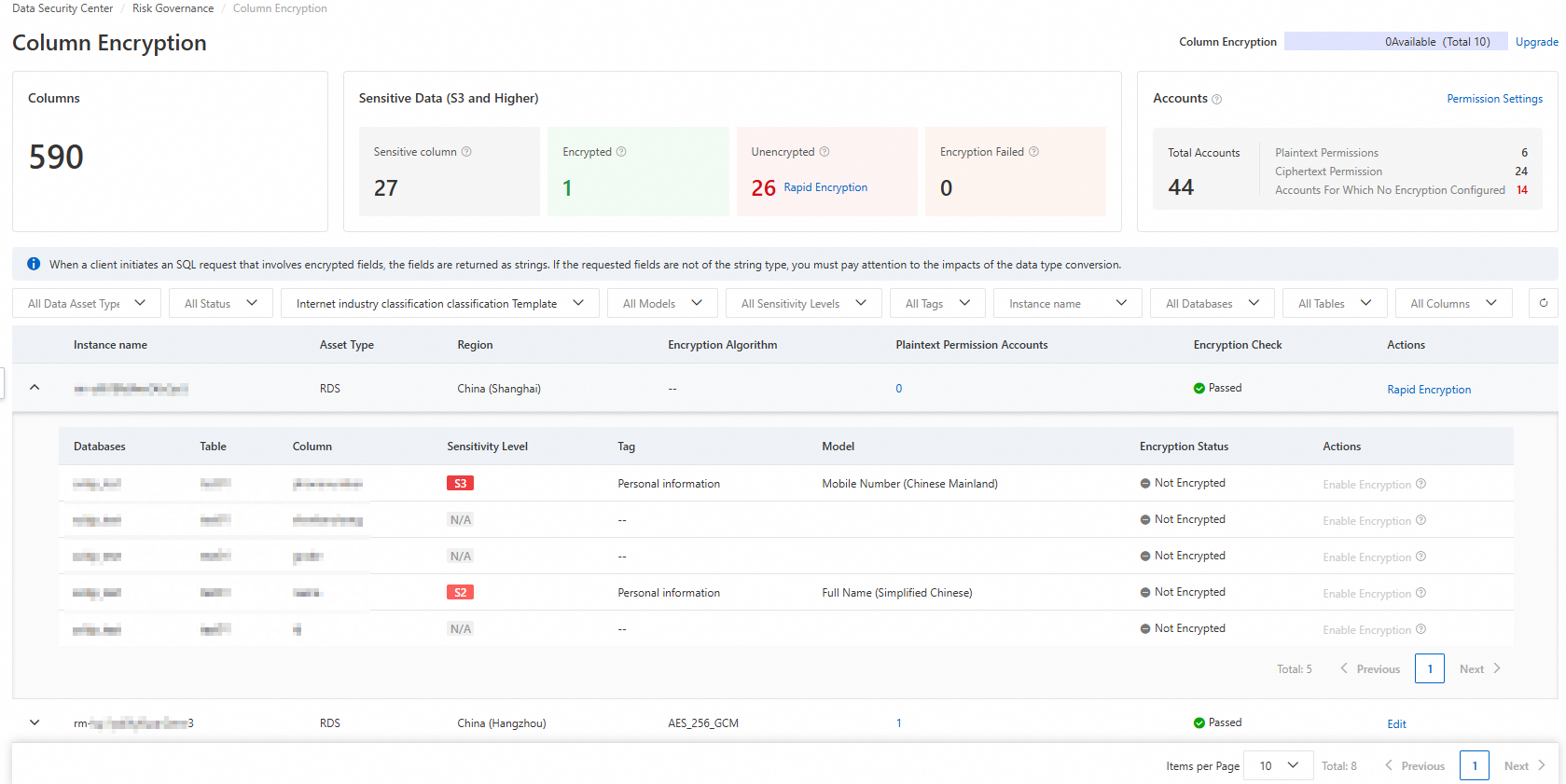This screenshot has width=1566, height=784.
Task: Click help icon next to Accounts heading
Action: pyautogui.click(x=1216, y=99)
